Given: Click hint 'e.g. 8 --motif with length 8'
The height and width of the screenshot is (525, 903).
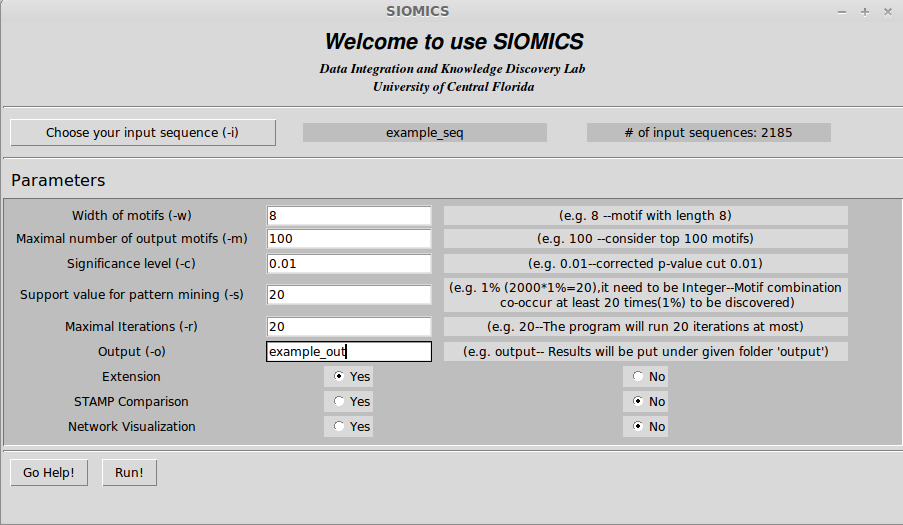Looking at the screenshot, I should [x=646, y=216].
